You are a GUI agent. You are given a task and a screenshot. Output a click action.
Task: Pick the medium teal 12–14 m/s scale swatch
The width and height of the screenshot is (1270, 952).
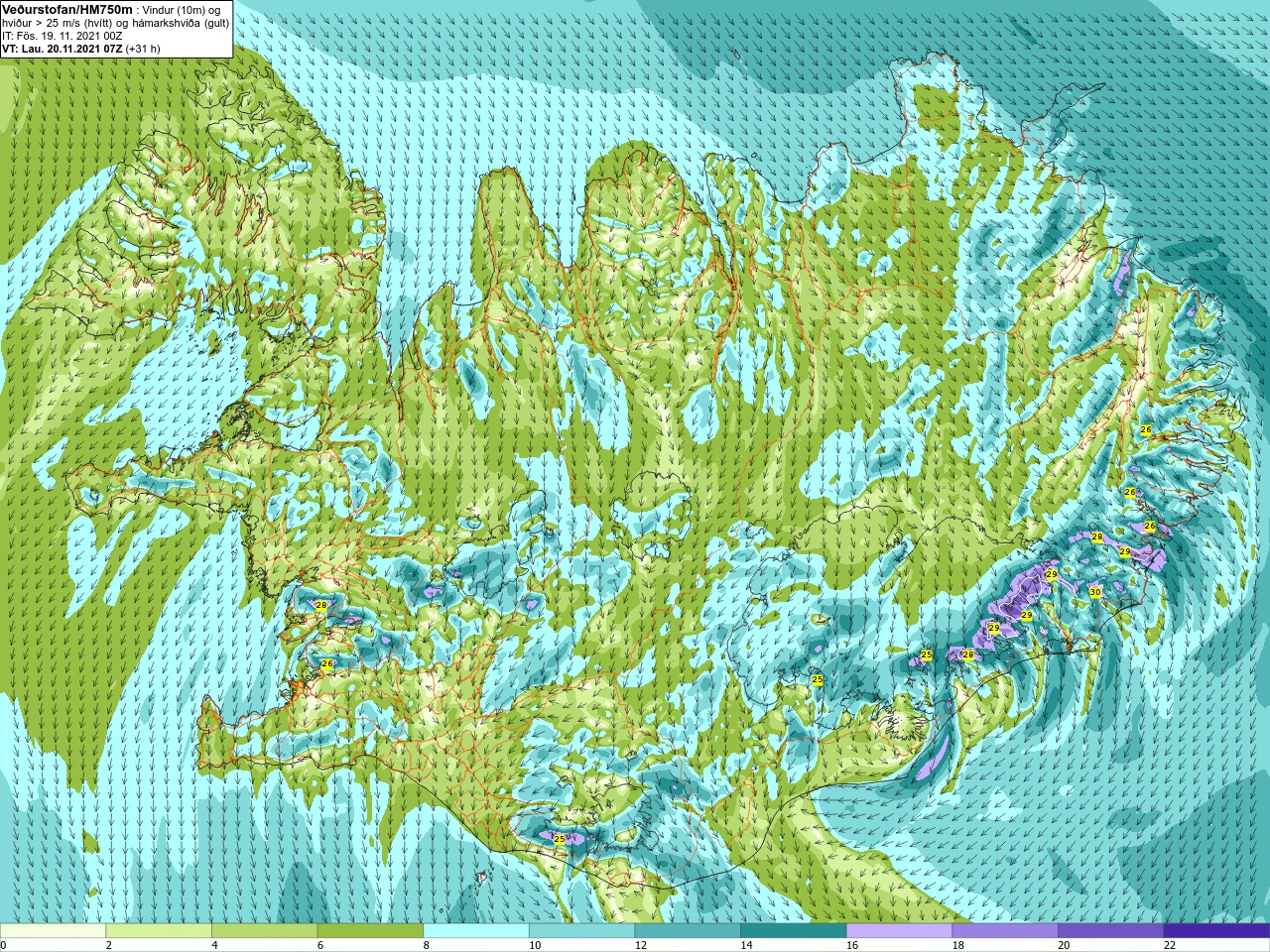pyautogui.click(x=688, y=930)
